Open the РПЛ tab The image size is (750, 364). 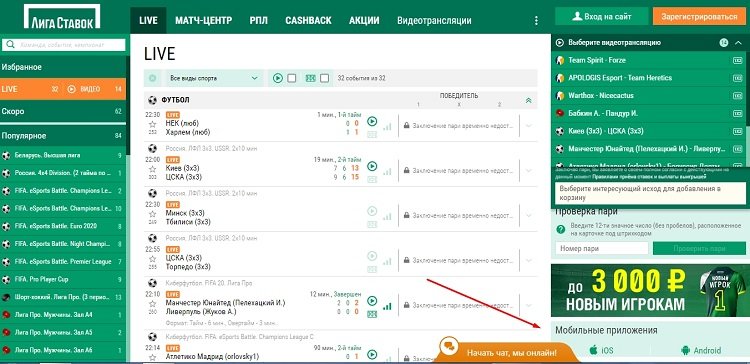click(258, 21)
